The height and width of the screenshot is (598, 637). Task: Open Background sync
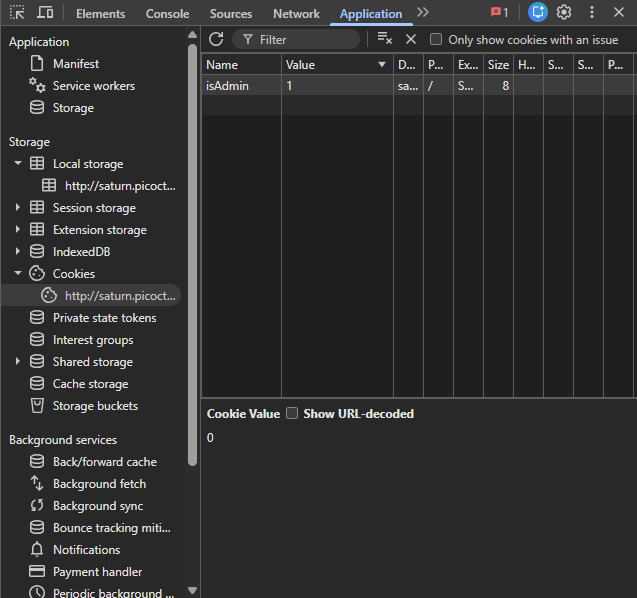(x=98, y=506)
